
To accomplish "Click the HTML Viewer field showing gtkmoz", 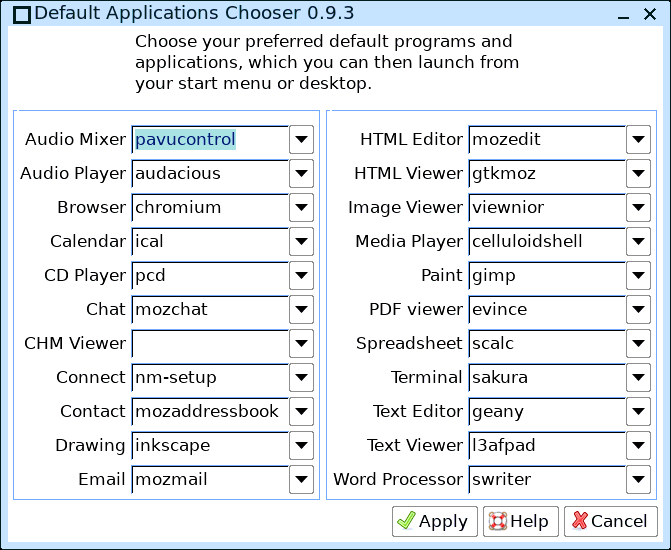I will point(547,173).
